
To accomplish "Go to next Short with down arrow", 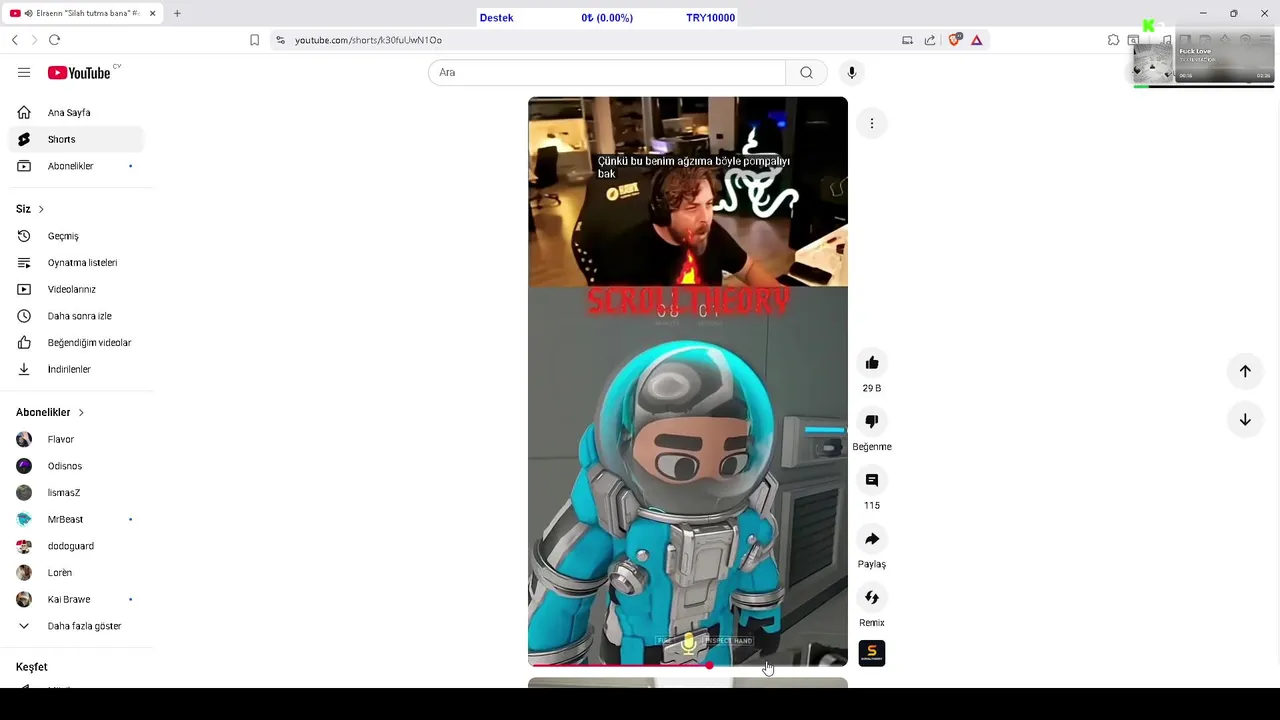I will point(1245,420).
